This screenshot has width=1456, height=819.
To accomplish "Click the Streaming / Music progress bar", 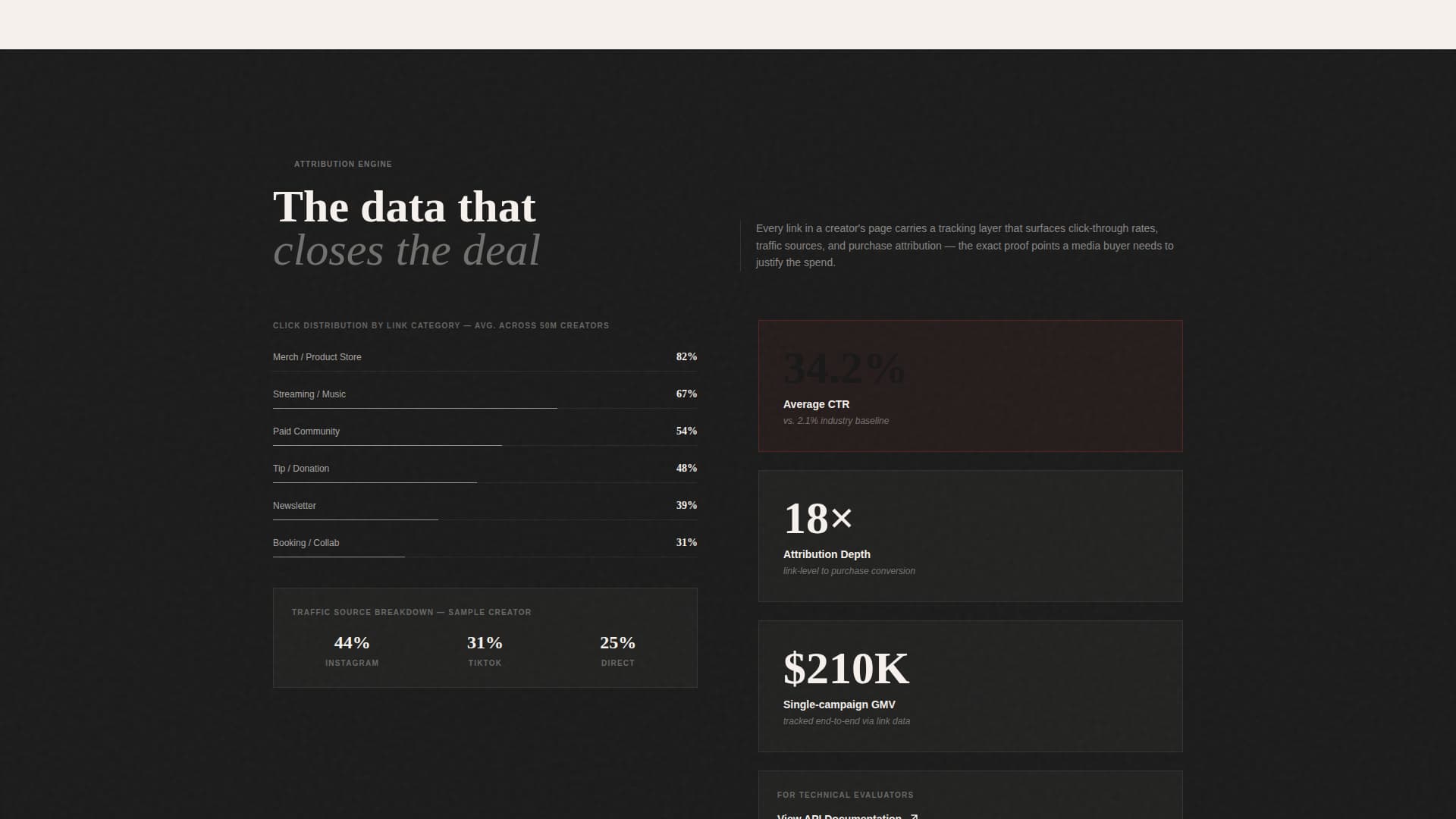I will (485, 408).
